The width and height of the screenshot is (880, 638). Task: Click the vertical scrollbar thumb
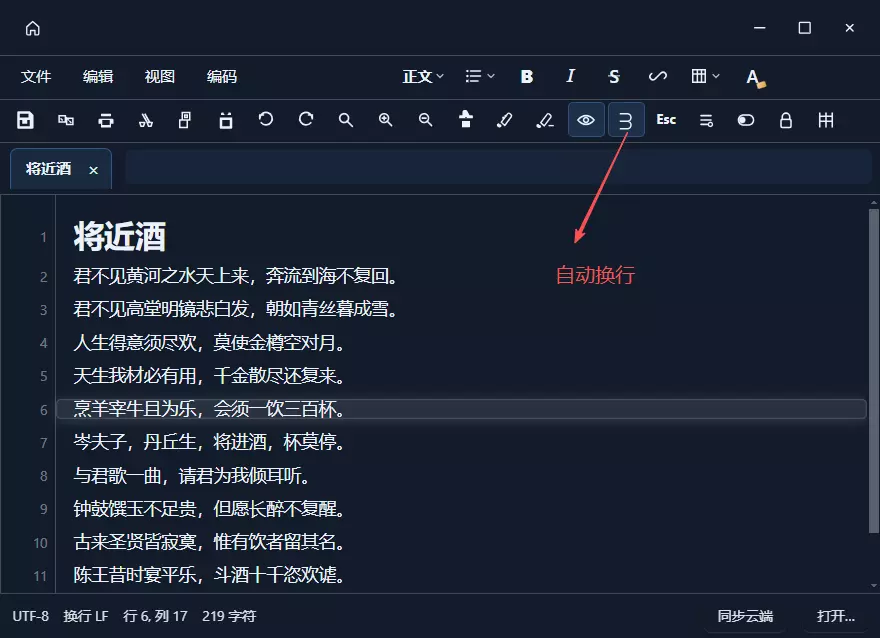pos(873,370)
